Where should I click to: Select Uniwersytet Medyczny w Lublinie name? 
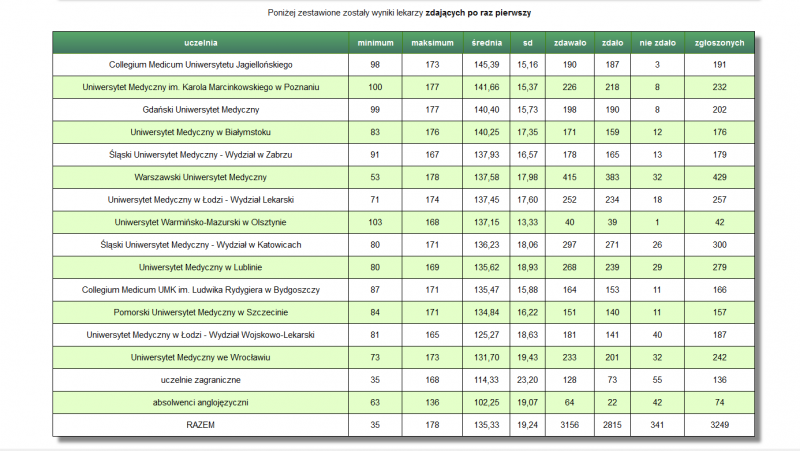point(201,267)
